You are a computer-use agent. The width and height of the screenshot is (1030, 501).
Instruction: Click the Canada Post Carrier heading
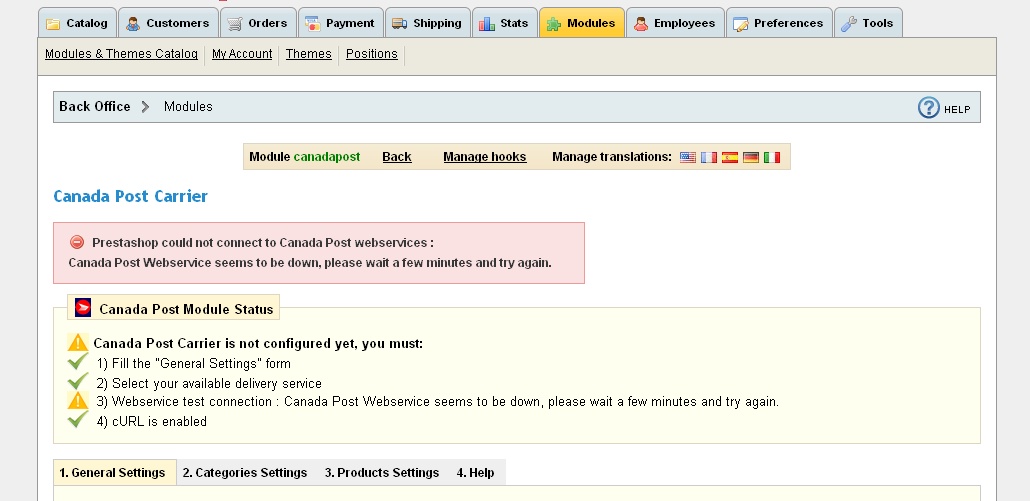(131, 196)
